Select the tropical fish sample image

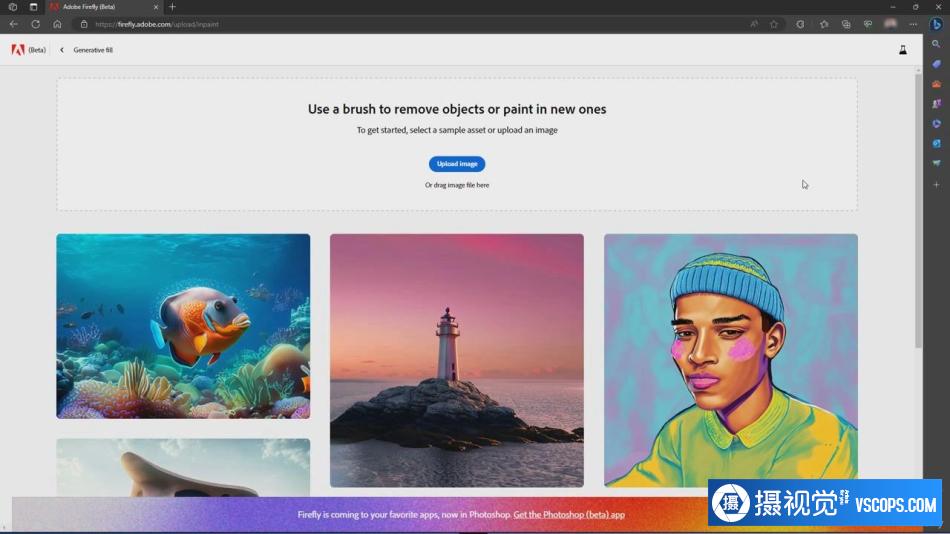(x=183, y=326)
